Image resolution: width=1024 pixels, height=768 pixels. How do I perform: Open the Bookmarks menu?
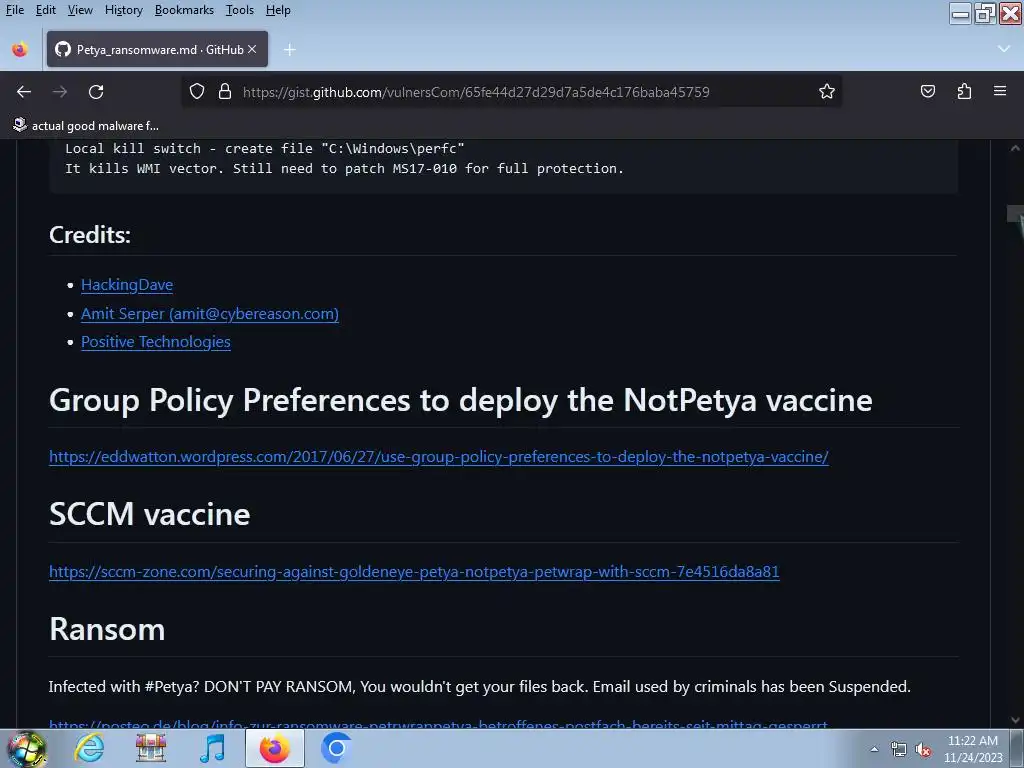pos(184,10)
